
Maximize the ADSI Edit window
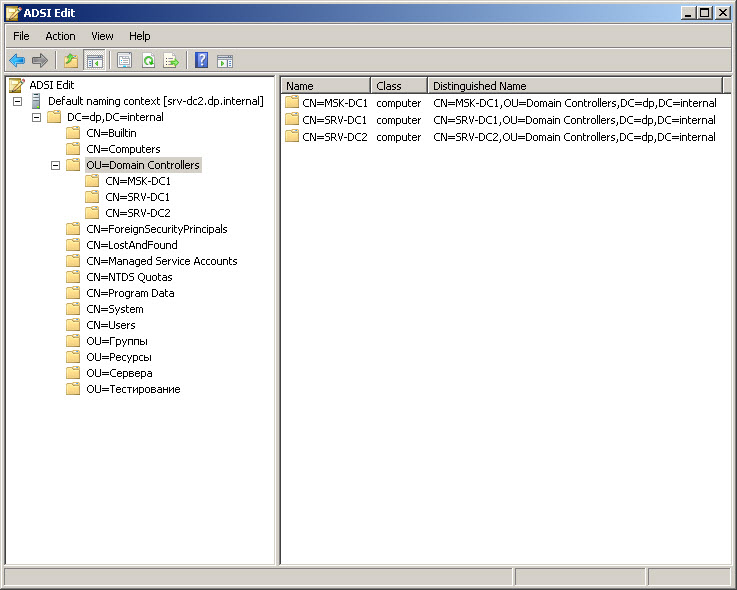point(705,13)
